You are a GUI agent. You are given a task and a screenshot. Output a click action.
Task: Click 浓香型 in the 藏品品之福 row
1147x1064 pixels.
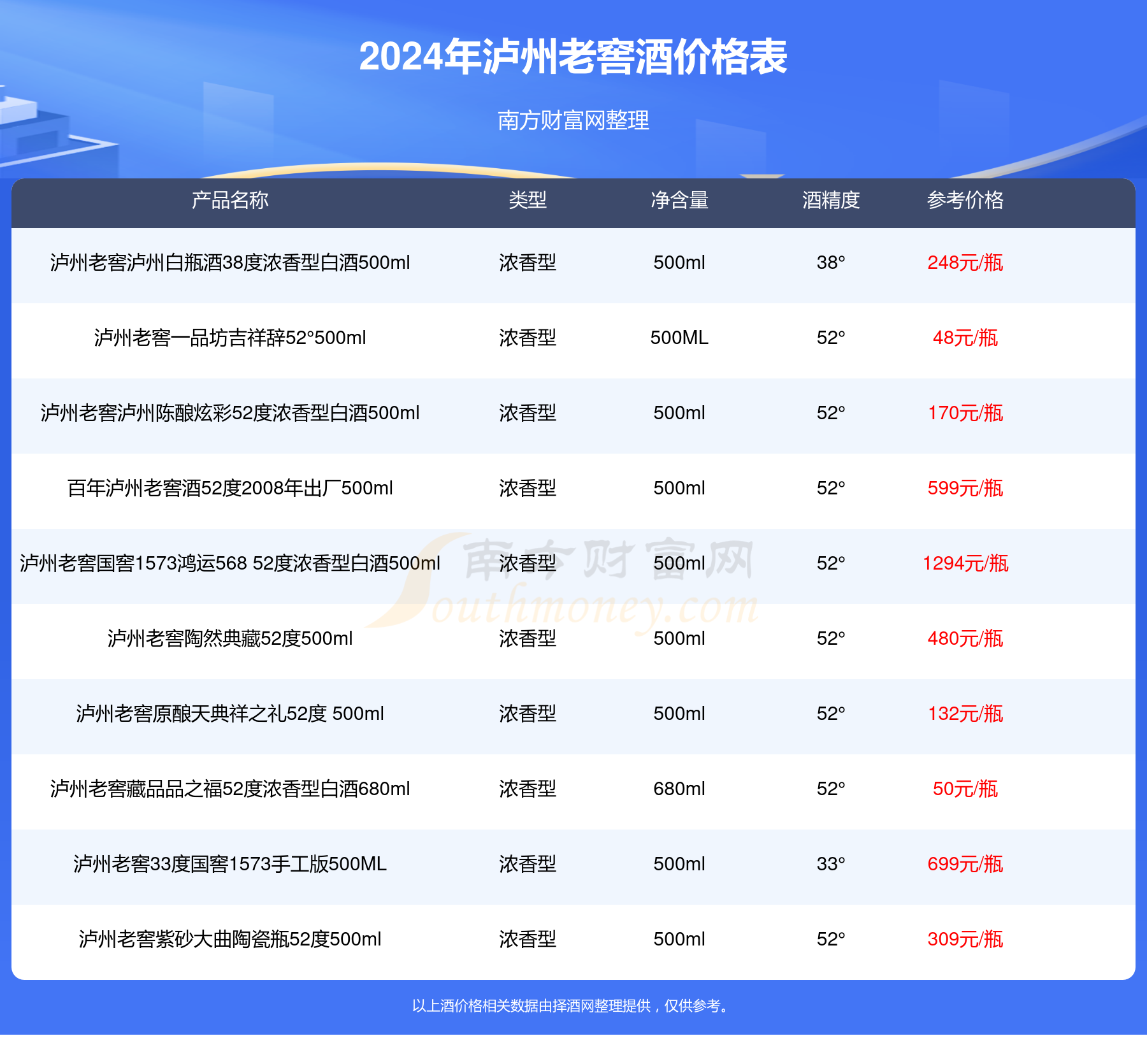528,789
